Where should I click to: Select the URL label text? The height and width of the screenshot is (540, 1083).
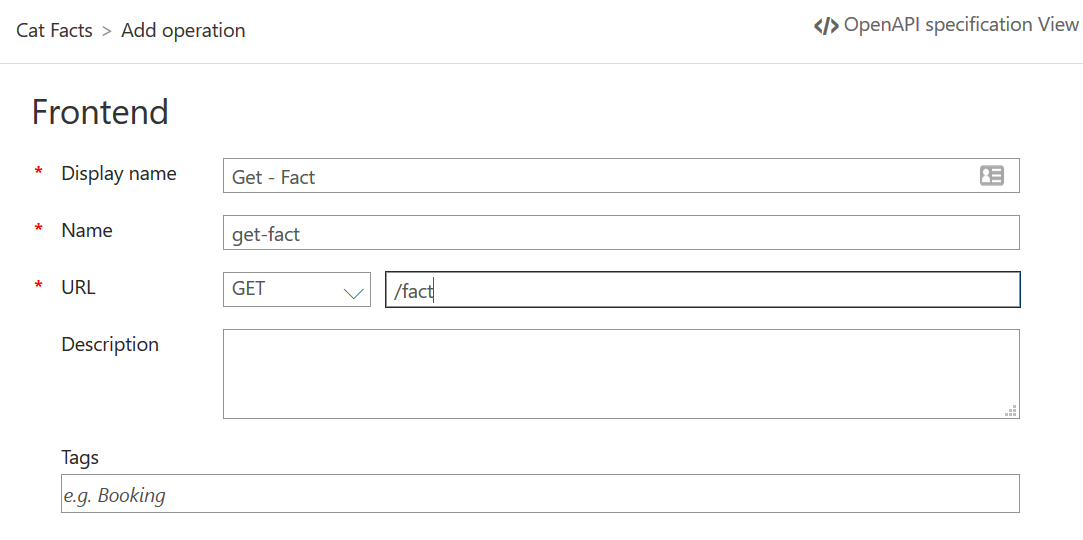[x=78, y=288]
